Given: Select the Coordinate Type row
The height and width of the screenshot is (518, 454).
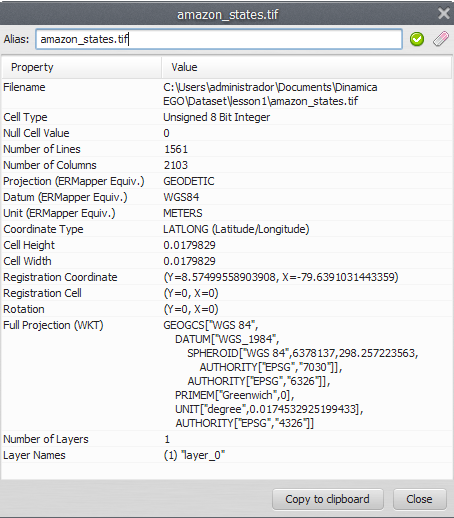Looking at the screenshot, I should [x=227, y=229].
